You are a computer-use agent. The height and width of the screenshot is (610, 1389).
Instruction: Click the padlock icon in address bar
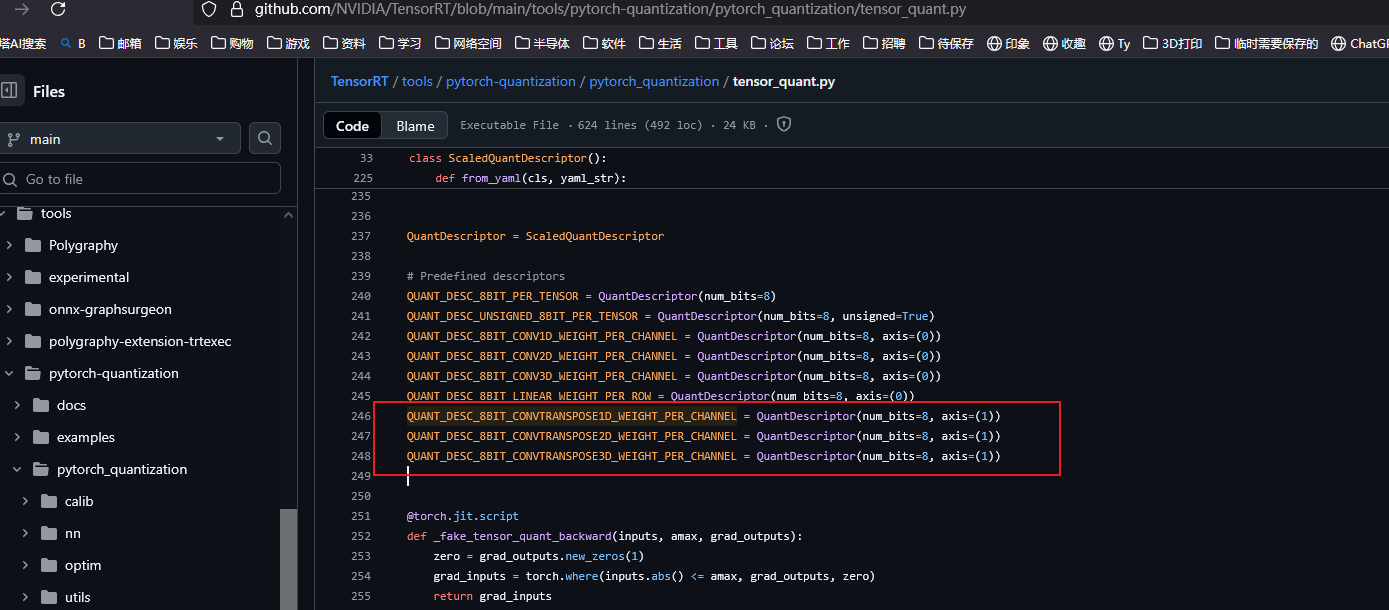click(236, 9)
